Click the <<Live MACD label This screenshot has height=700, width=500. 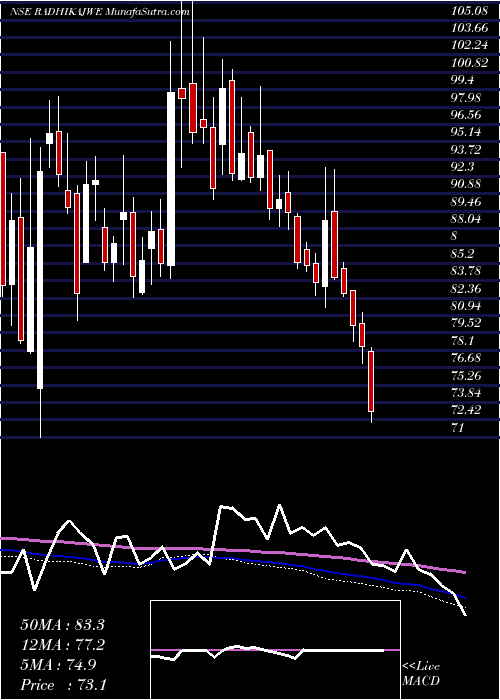point(421,675)
